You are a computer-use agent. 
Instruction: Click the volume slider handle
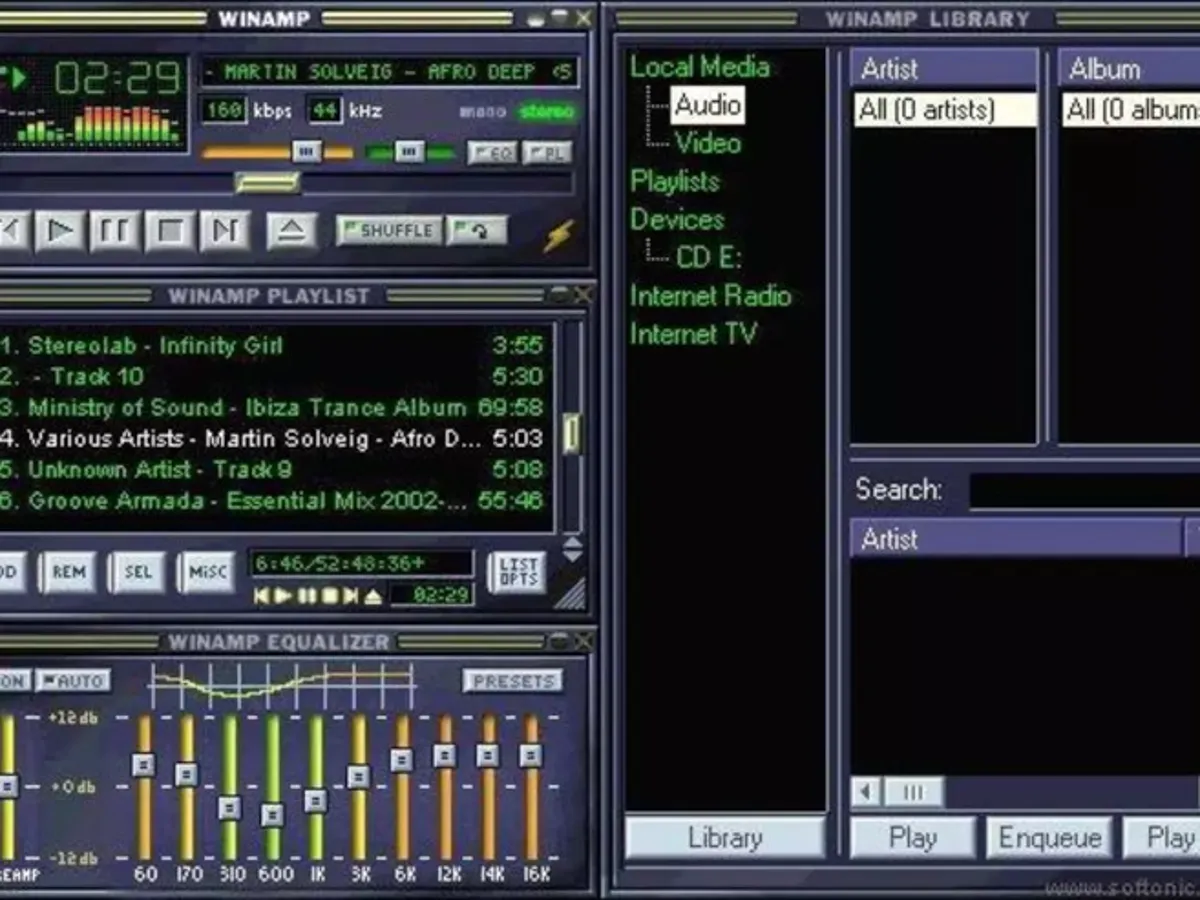click(307, 152)
